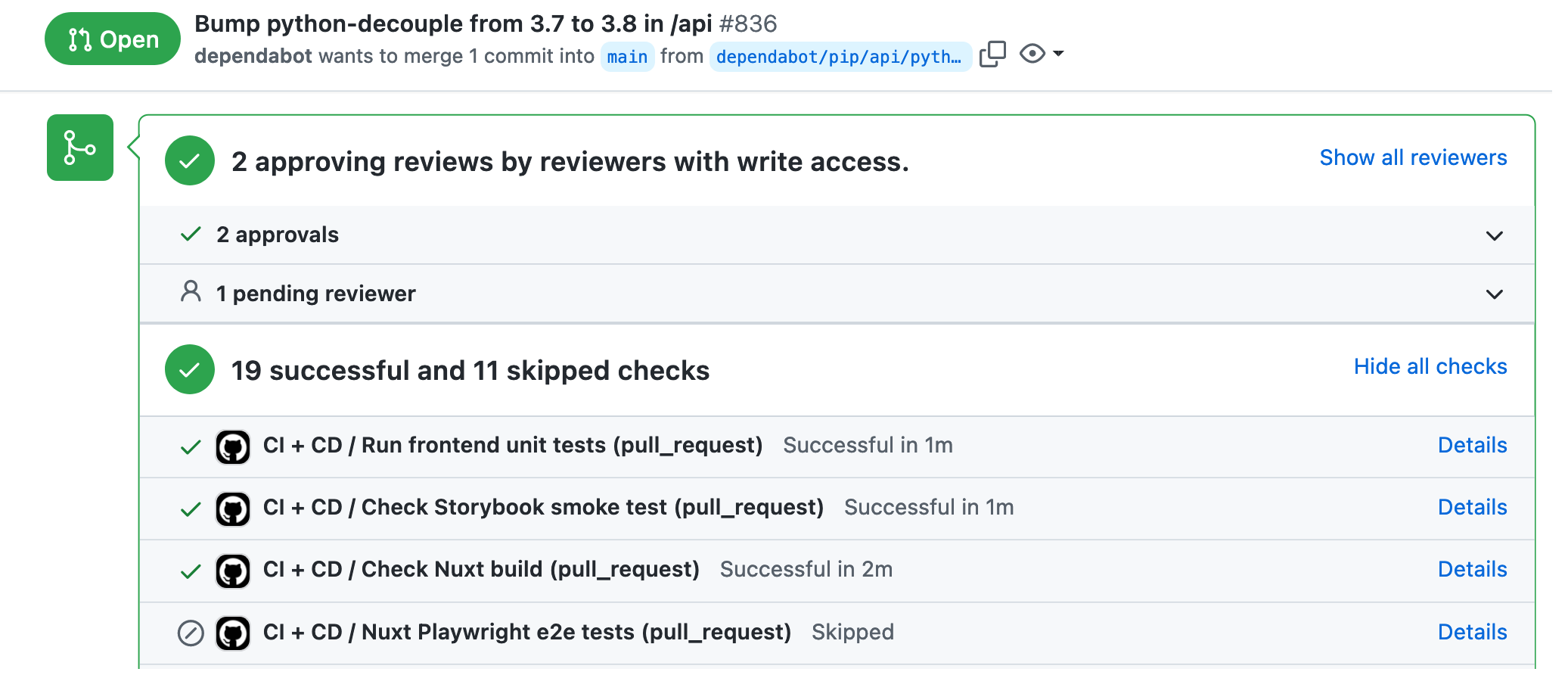Click the pending reviewer person icon
1568x675 pixels.
(191, 293)
